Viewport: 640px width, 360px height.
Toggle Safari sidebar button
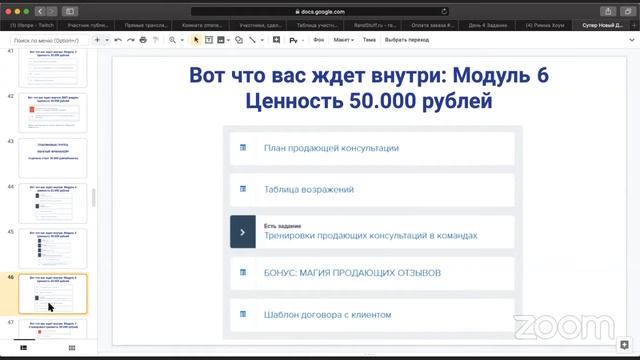[x=70, y=11]
